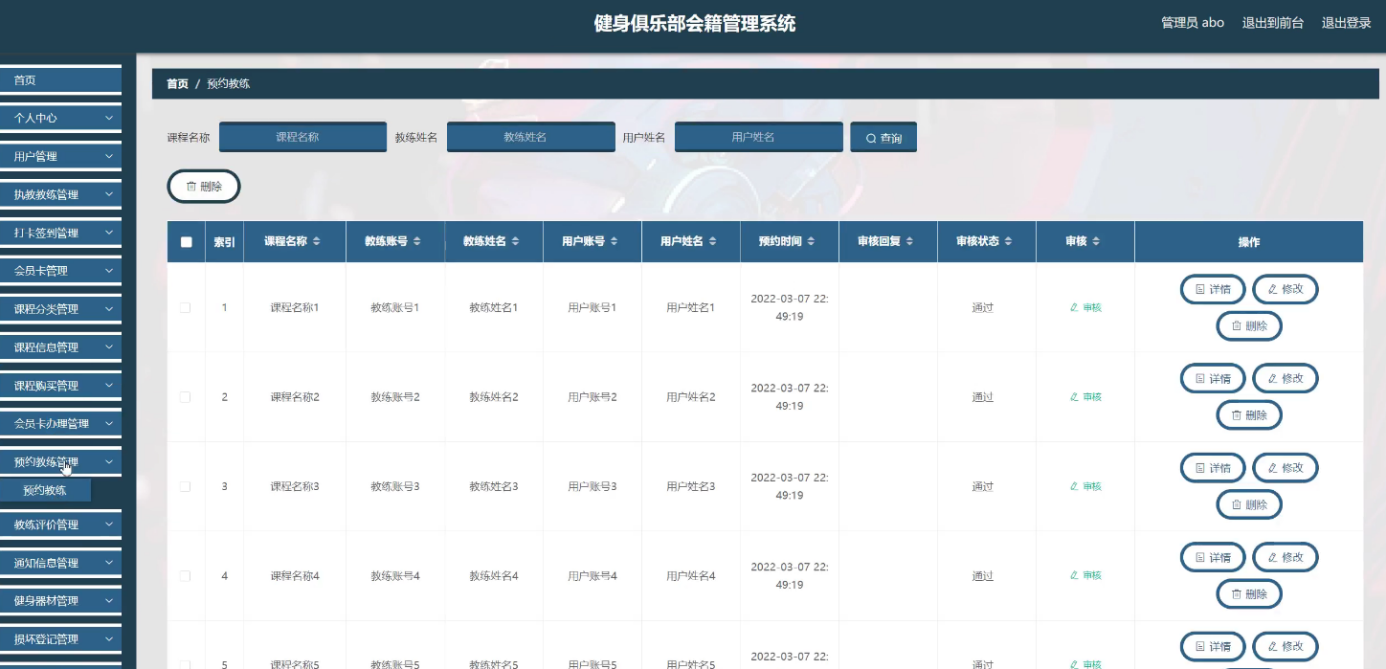The height and width of the screenshot is (669, 1386).
Task: Tick the checkbox for row 2
Action: tap(185, 397)
